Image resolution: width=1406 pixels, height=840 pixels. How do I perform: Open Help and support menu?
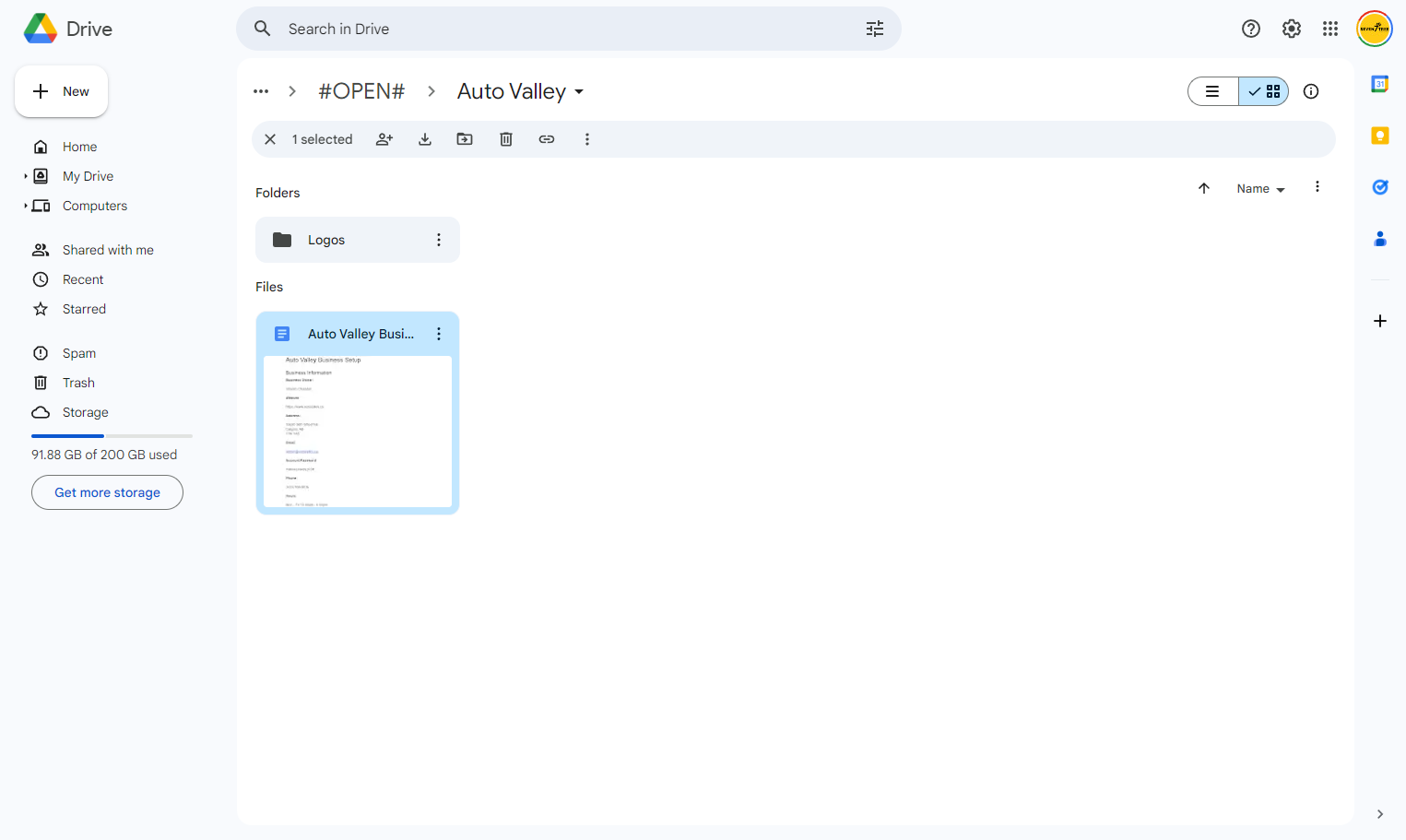coord(1251,29)
